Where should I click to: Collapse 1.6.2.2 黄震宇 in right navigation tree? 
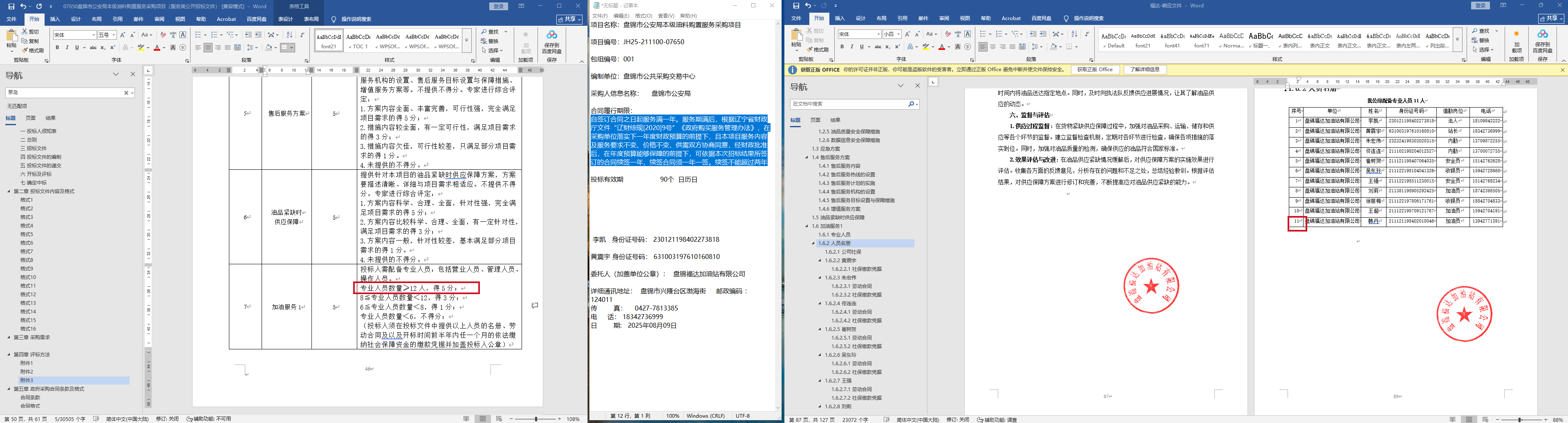coord(820,260)
